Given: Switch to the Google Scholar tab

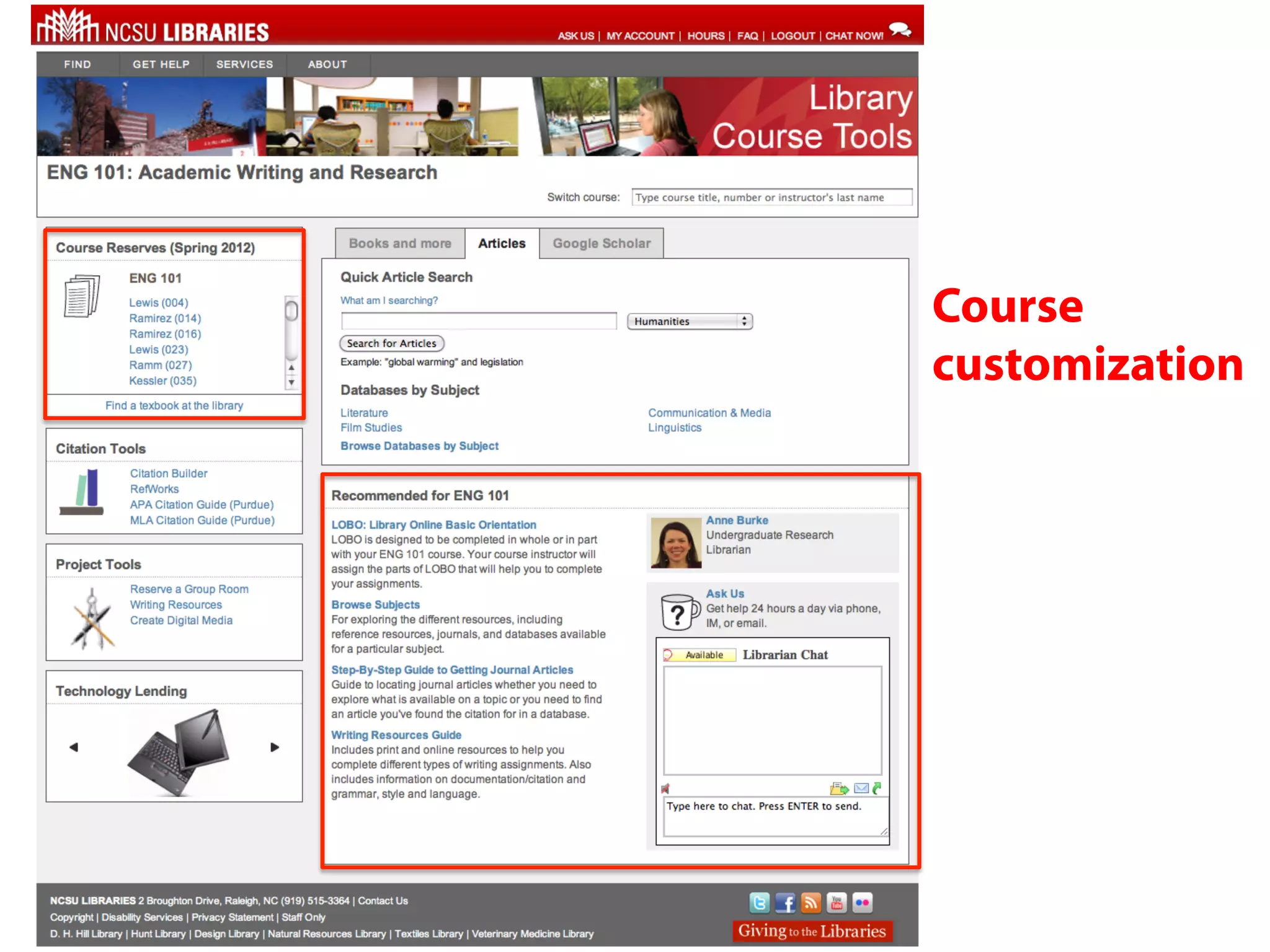Looking at the screenshot, I should click(x=602, y=244).
